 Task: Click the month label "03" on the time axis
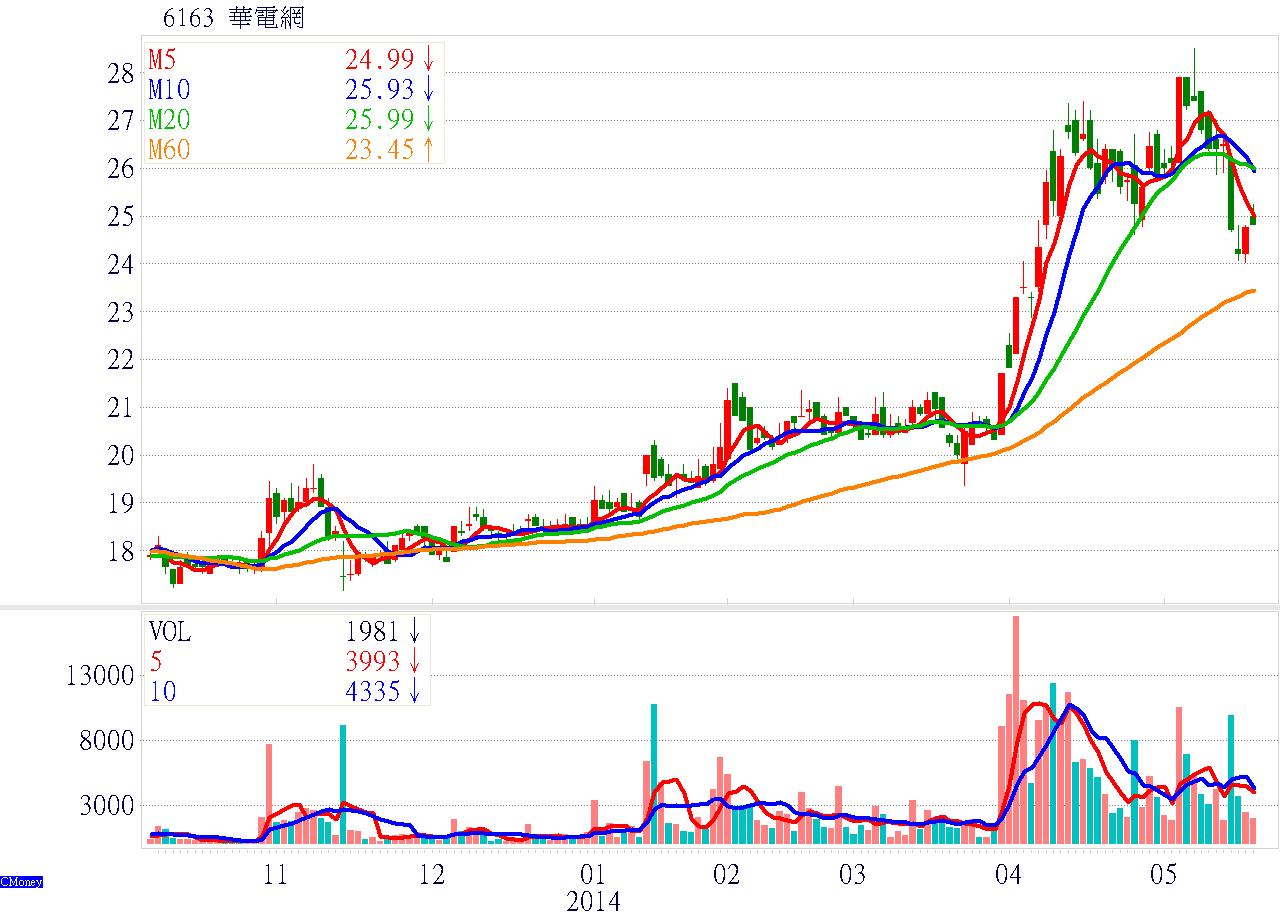(852, 876)
